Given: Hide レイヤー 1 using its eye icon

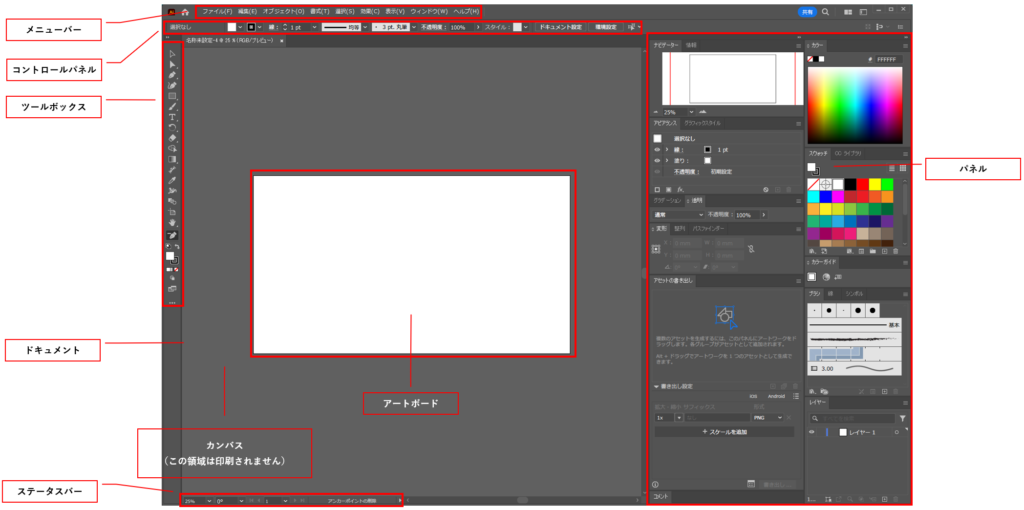Looking at the screenshot, I should click(812, 432).
